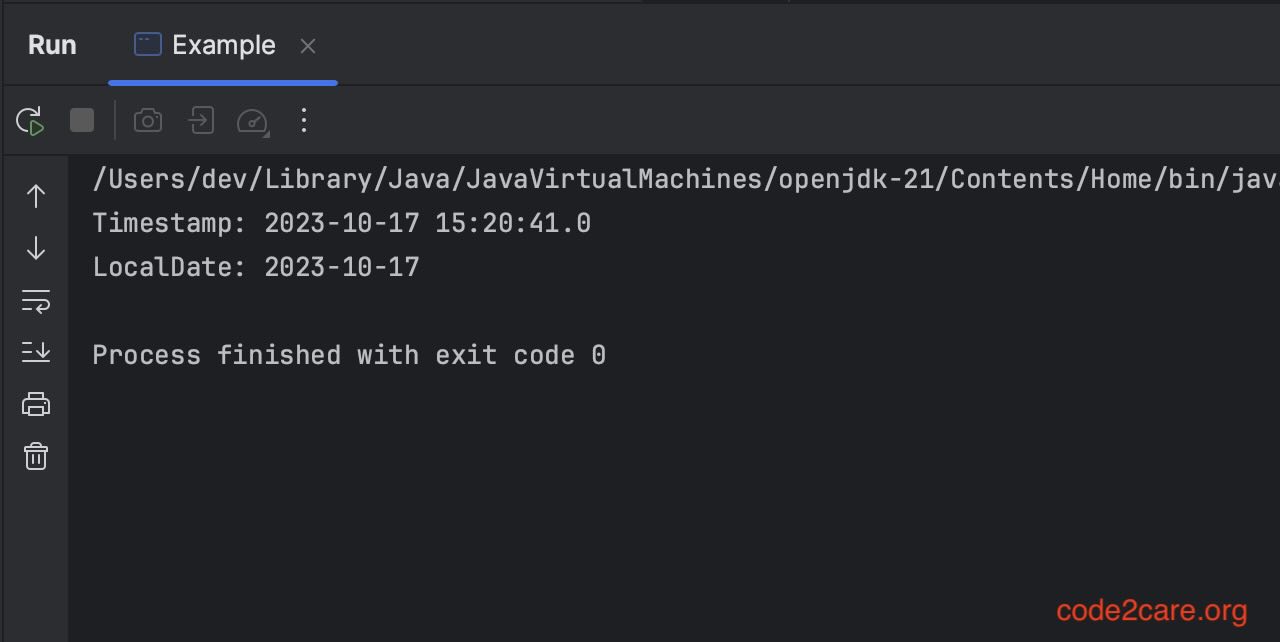The height and width of the screenshot is (642, 1280).
Task: Toggle soft-wrap for console lines
Action: click(36, 300)
